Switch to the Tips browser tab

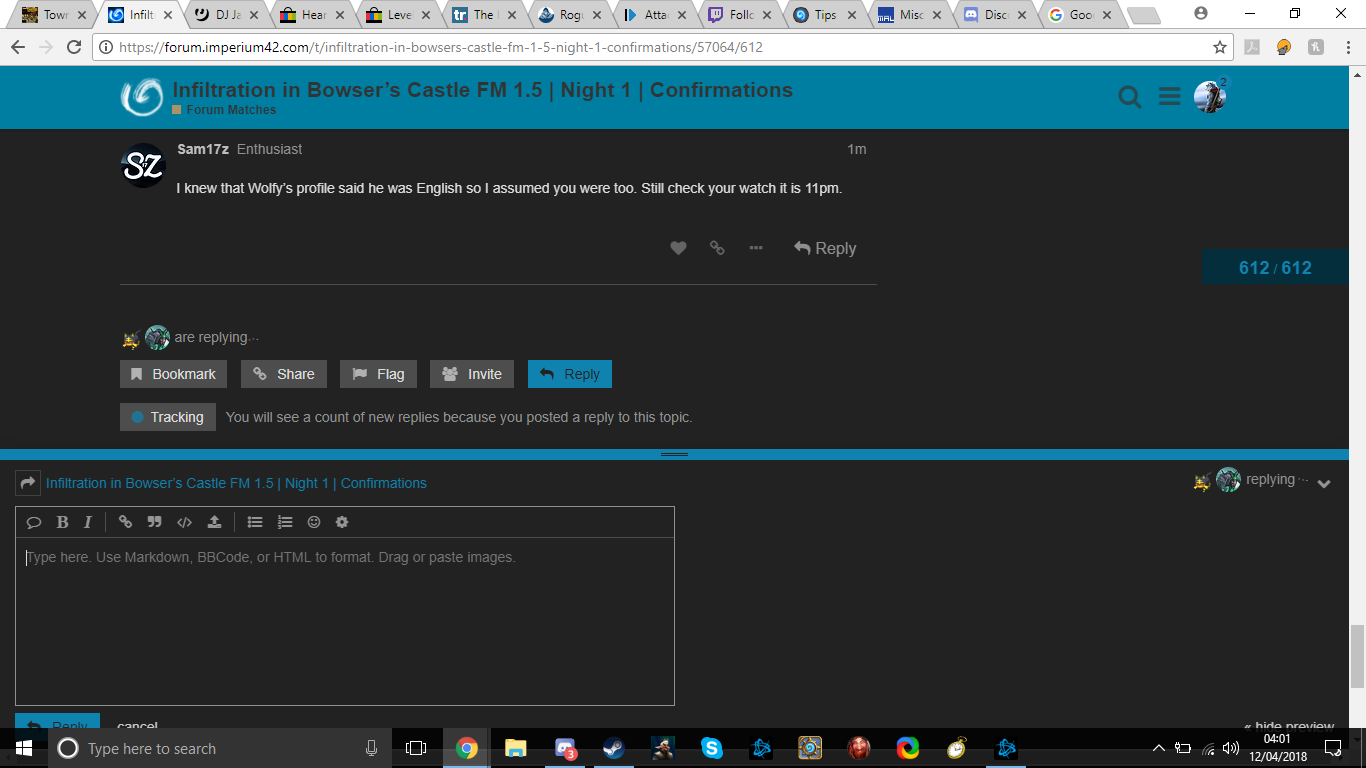(x=824, y=15)
